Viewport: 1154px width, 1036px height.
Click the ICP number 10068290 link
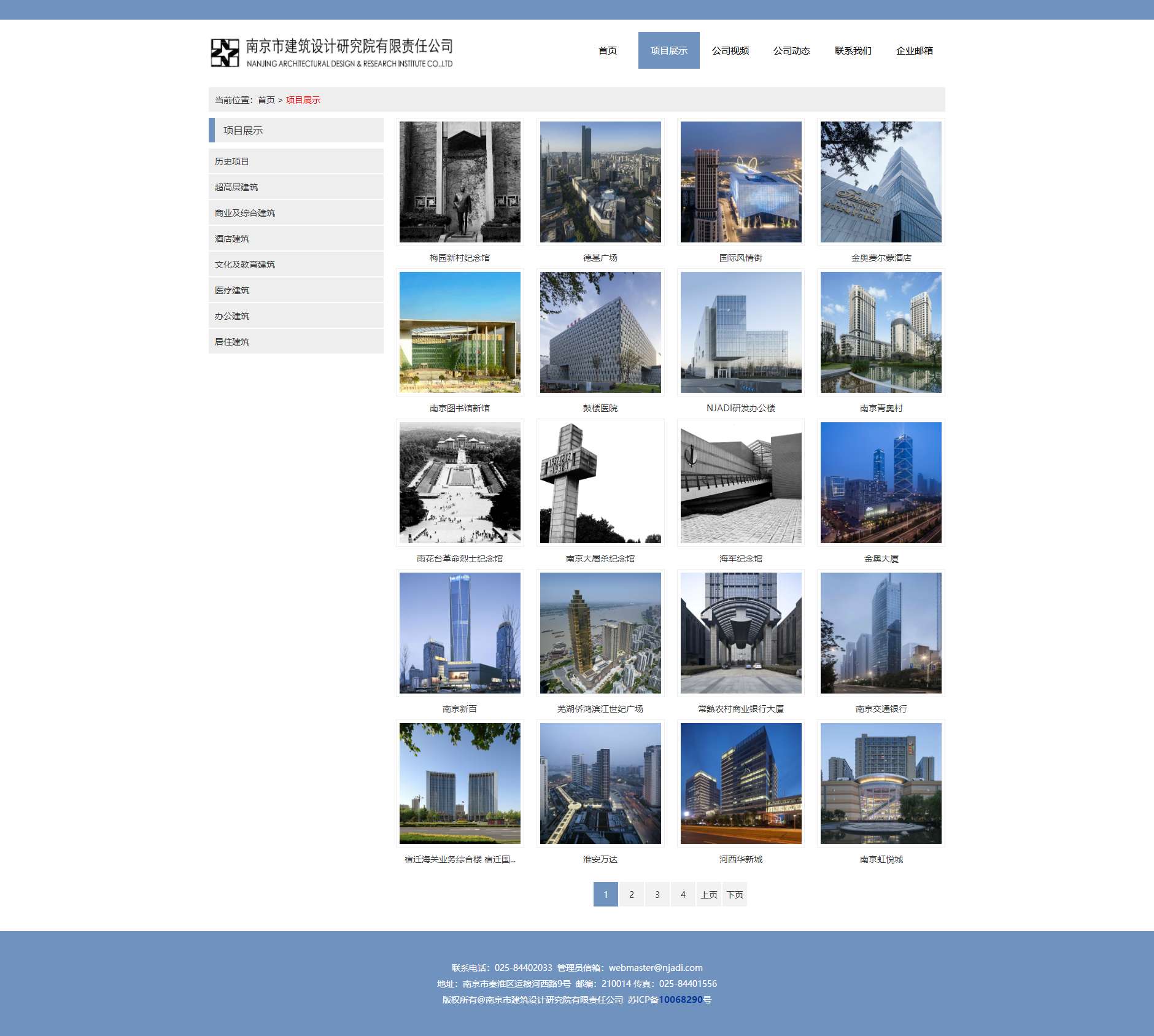(x=681, y=1000)
